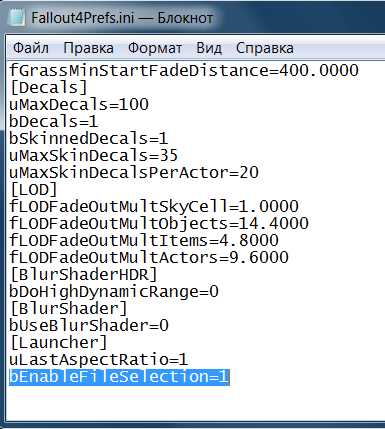This screenshot has height=429, width=385.
Task: Click the fLODFadeOutMultActors=9.6000 line
Action: [x=149, y=258]
